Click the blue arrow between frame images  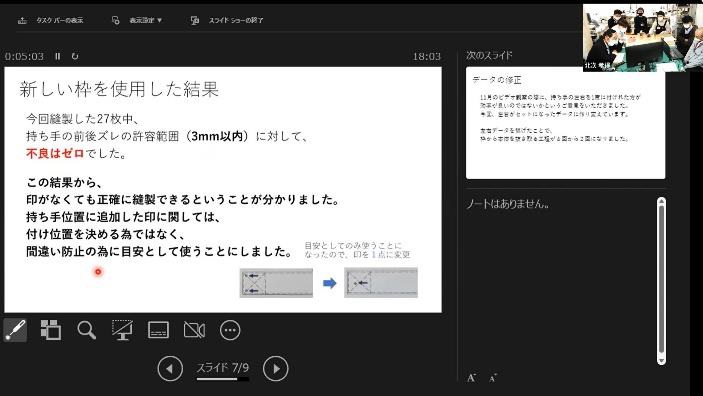click(x=330, y=283)
